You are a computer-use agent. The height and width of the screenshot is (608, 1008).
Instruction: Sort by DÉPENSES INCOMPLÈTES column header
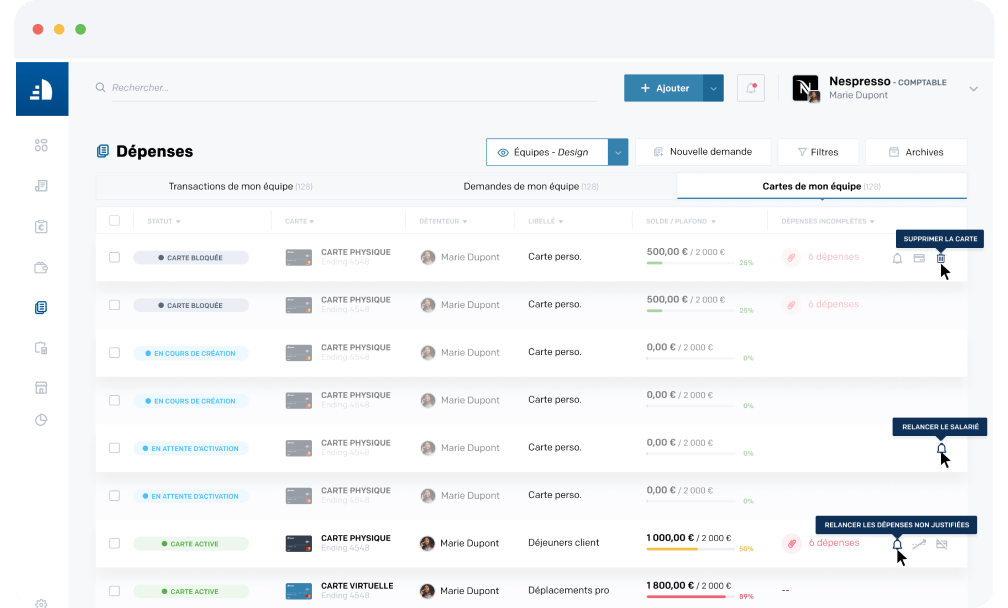pos(828,221)
